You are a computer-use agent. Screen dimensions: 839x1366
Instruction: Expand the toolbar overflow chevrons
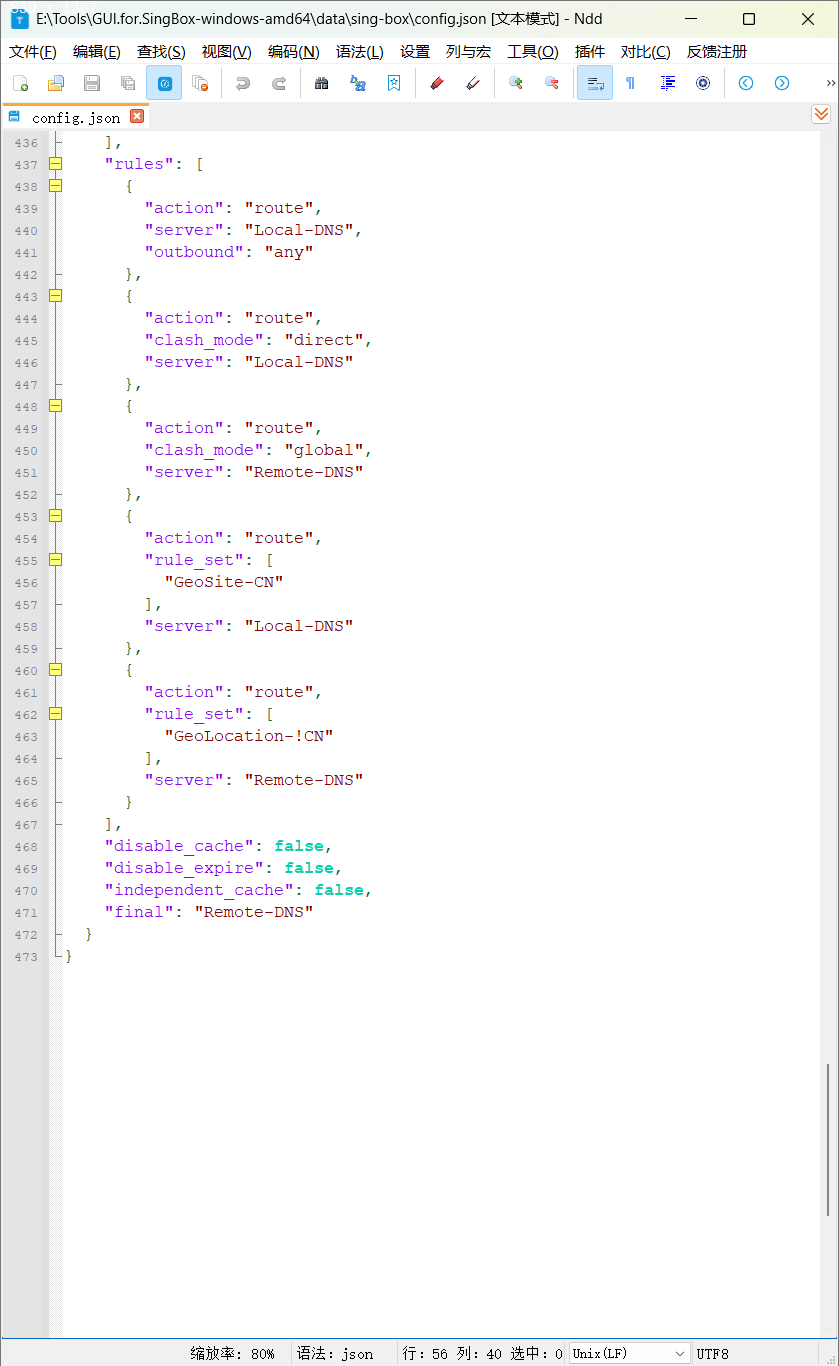click(x=830, y=83)
